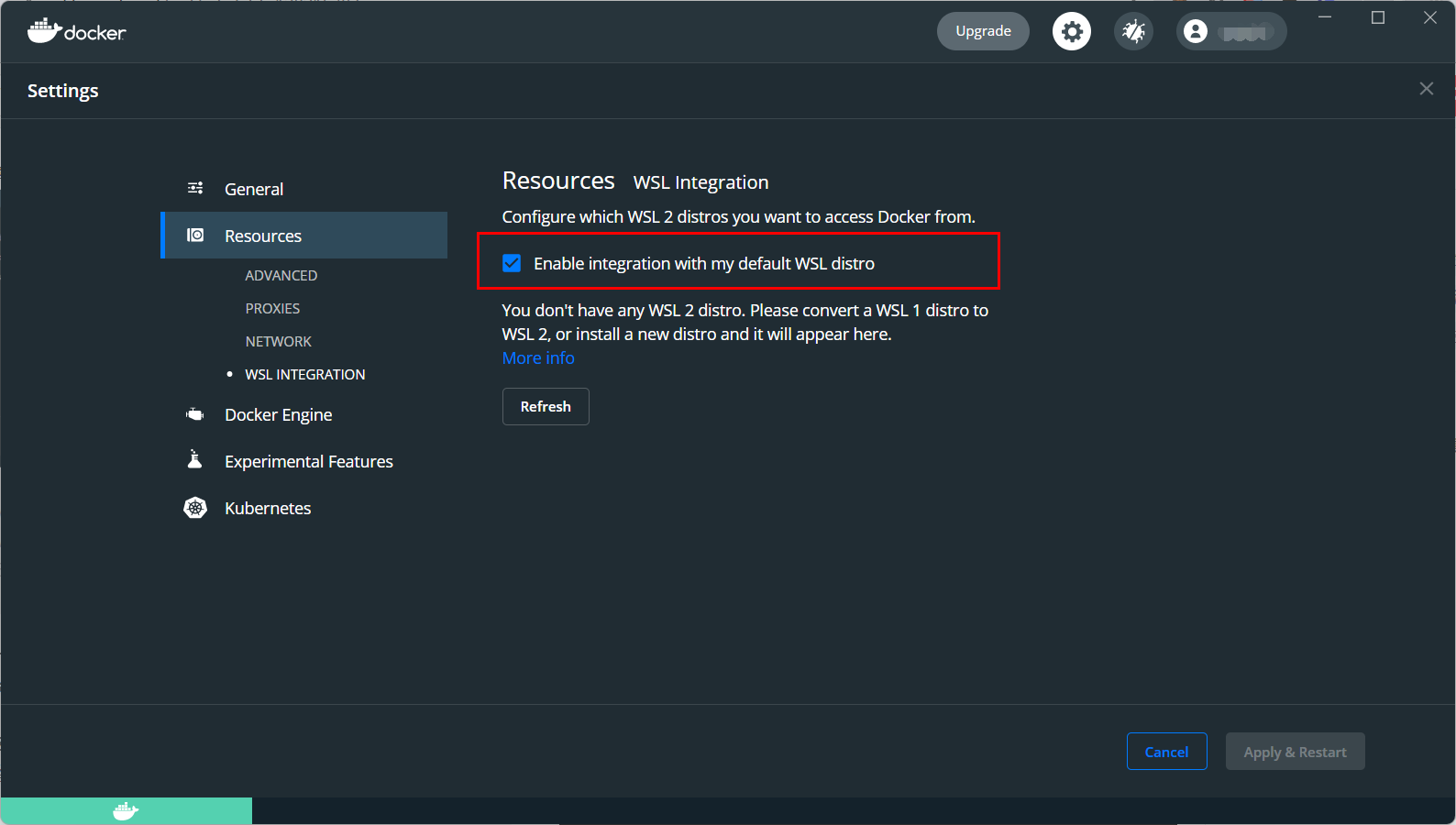
Task: Close the Settings panel
Action: 1427,89
